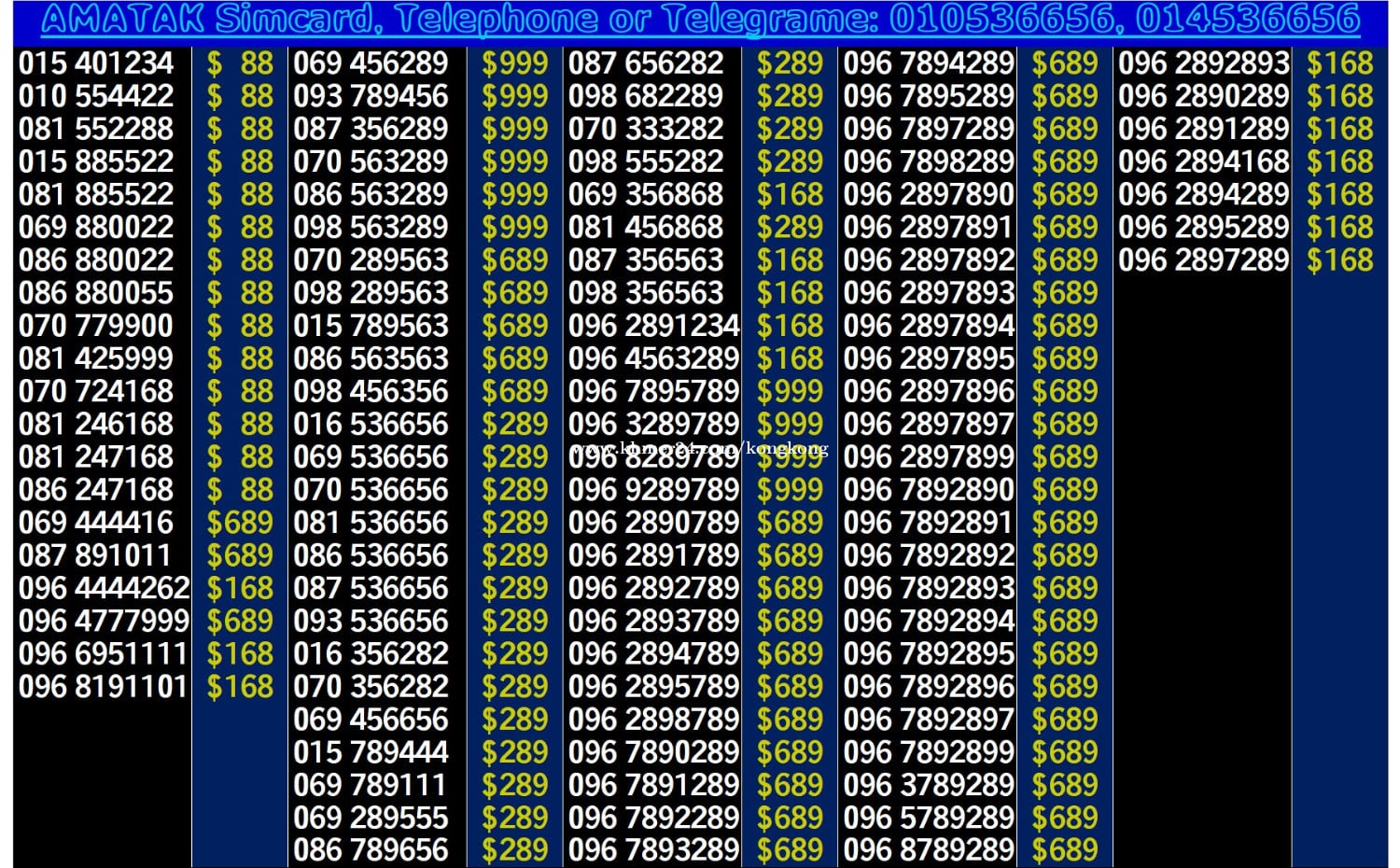Select phone number 086 880055
The width and height of the screenshot is (1400, 868).
tap(96, 293)
